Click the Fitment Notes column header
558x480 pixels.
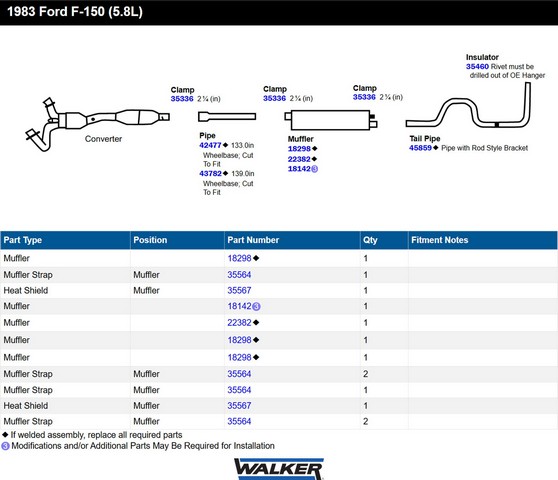pyautogui.click(x=483, y=240)
